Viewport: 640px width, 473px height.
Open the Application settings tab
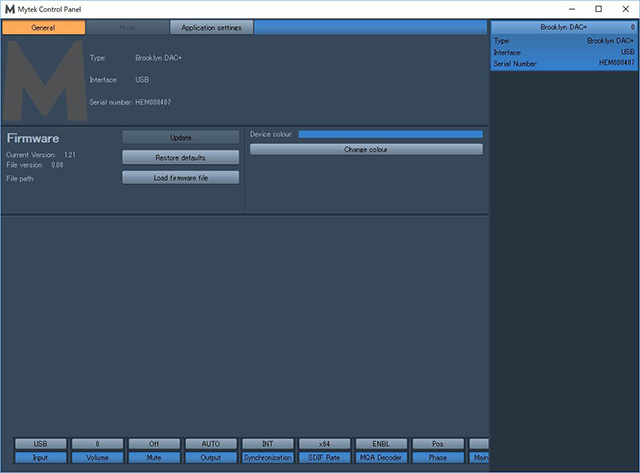click(211, 27)
